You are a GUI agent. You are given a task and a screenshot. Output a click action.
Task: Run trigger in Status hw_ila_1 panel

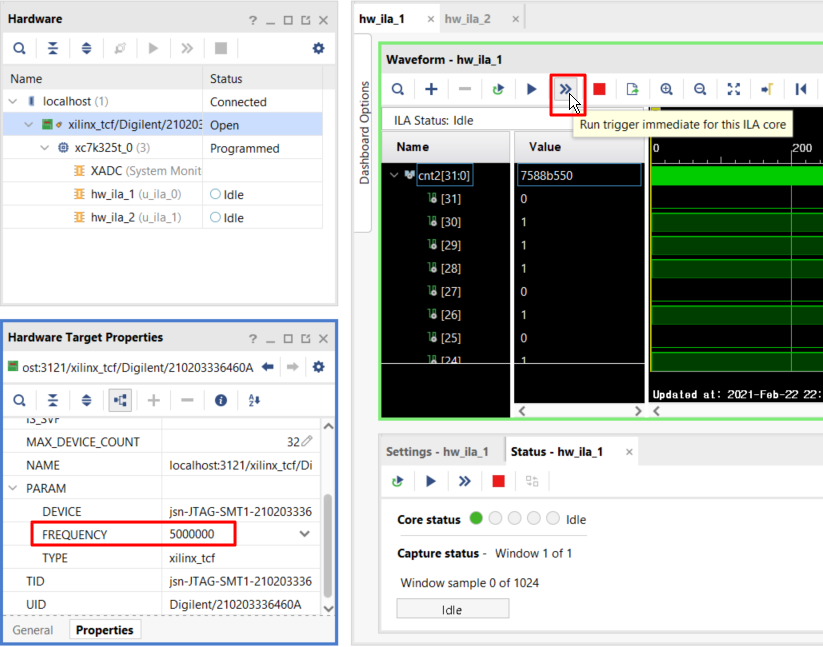coord(431,481)
